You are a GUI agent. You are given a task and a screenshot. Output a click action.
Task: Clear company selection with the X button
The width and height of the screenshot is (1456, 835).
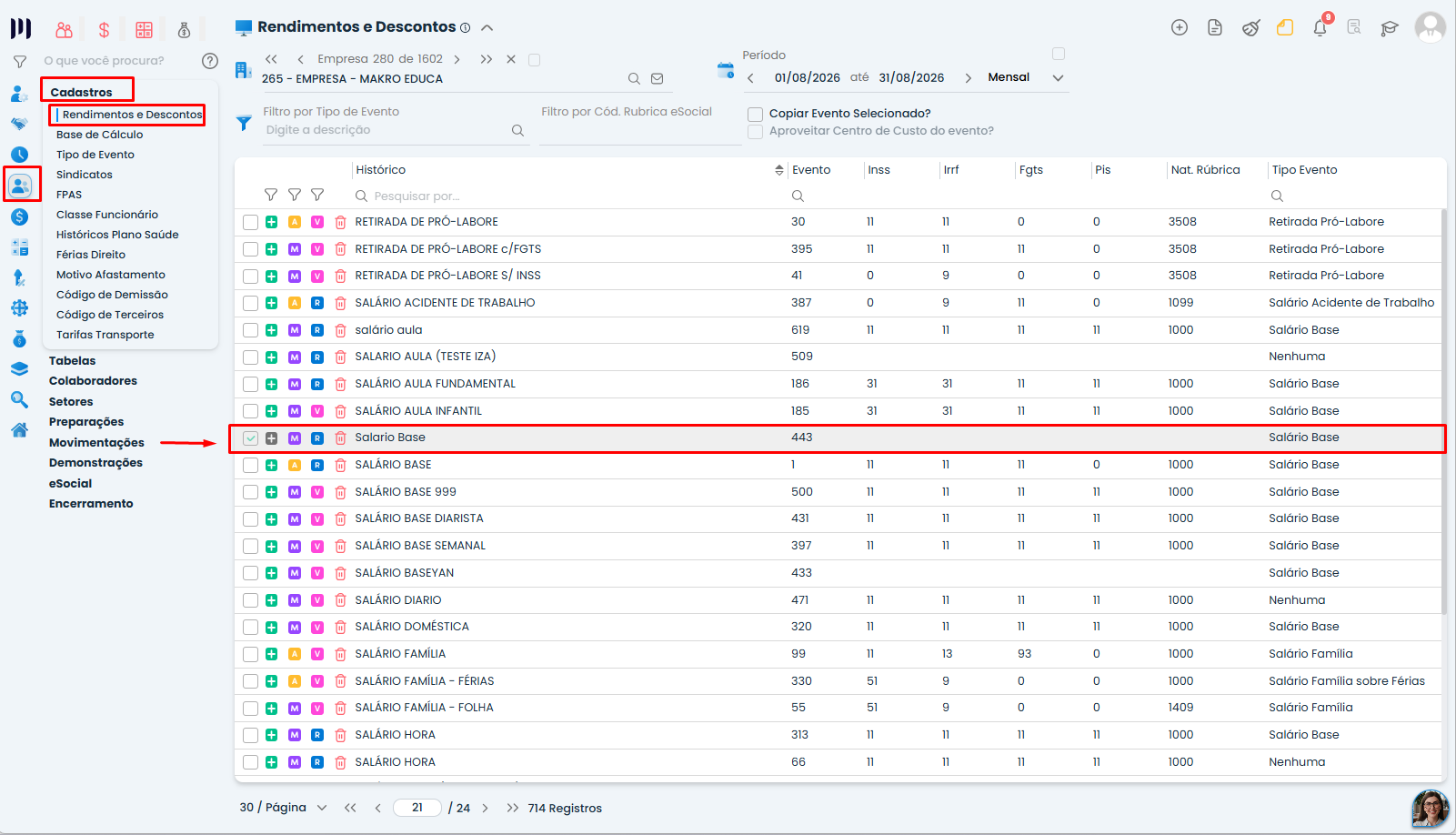point(511,59)
